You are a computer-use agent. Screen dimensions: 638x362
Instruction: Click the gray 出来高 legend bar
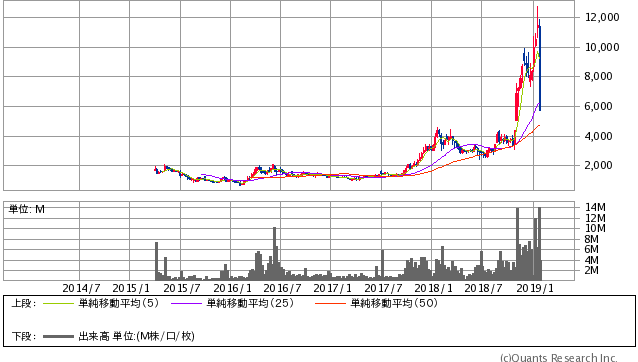click(58, 336)
